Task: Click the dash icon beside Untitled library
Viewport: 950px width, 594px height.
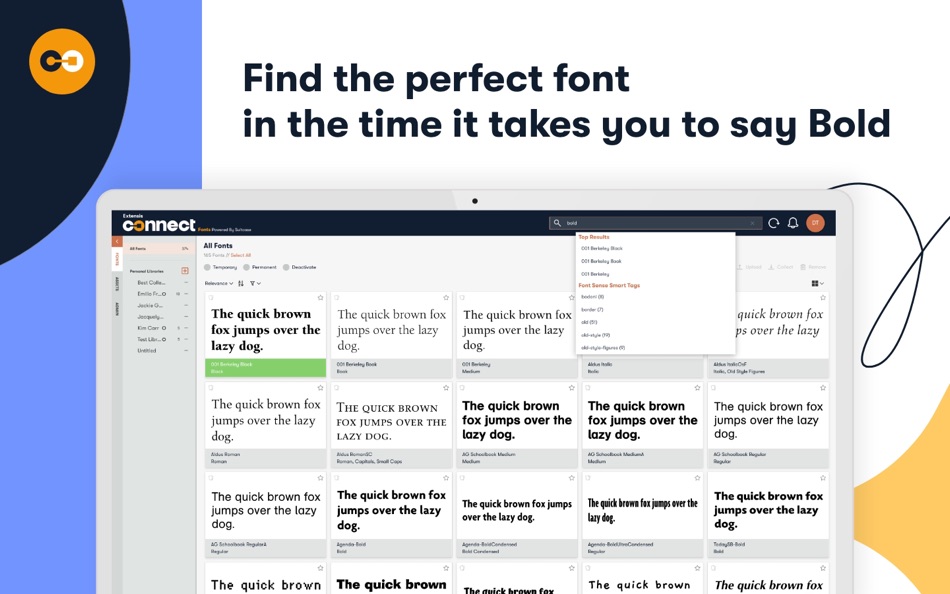Action: pos(186,350)
